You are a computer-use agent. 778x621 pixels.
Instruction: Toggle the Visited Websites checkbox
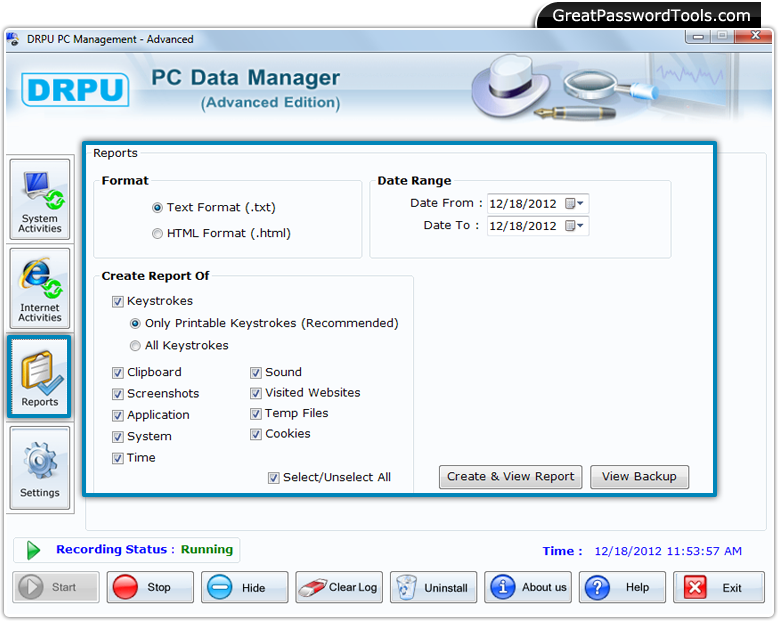click(x=256, y=393)
